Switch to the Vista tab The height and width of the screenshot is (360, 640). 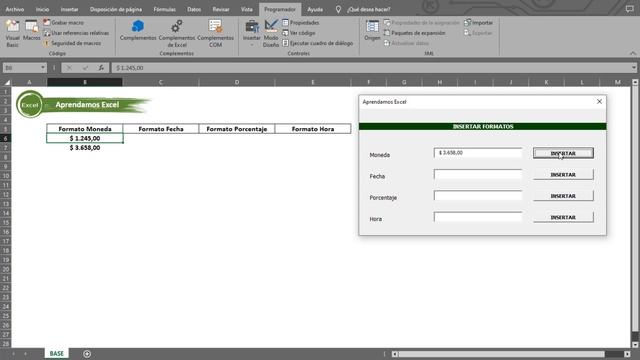(247, 9)
